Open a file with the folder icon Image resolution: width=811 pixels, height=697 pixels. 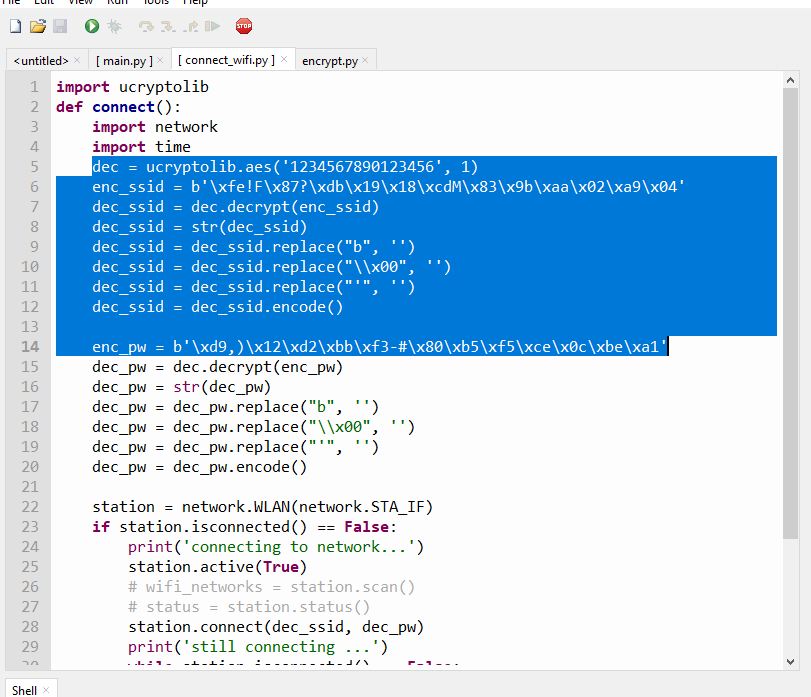[38, 26]
